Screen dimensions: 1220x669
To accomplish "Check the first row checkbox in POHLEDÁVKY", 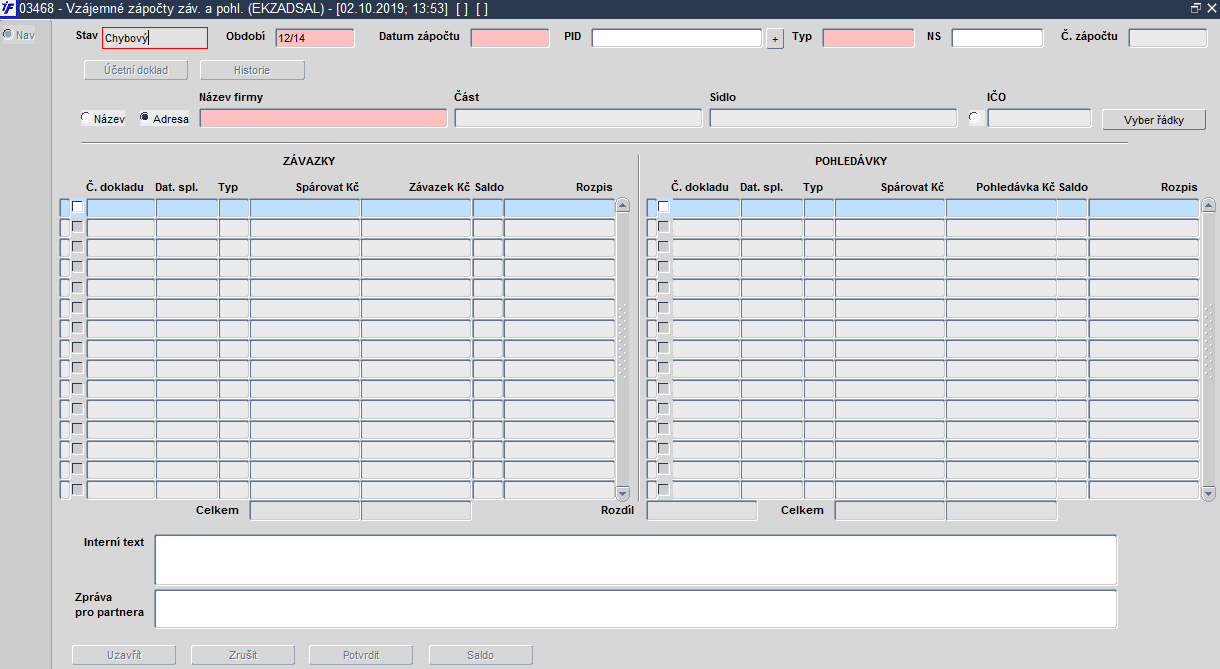I will [663, 207].
